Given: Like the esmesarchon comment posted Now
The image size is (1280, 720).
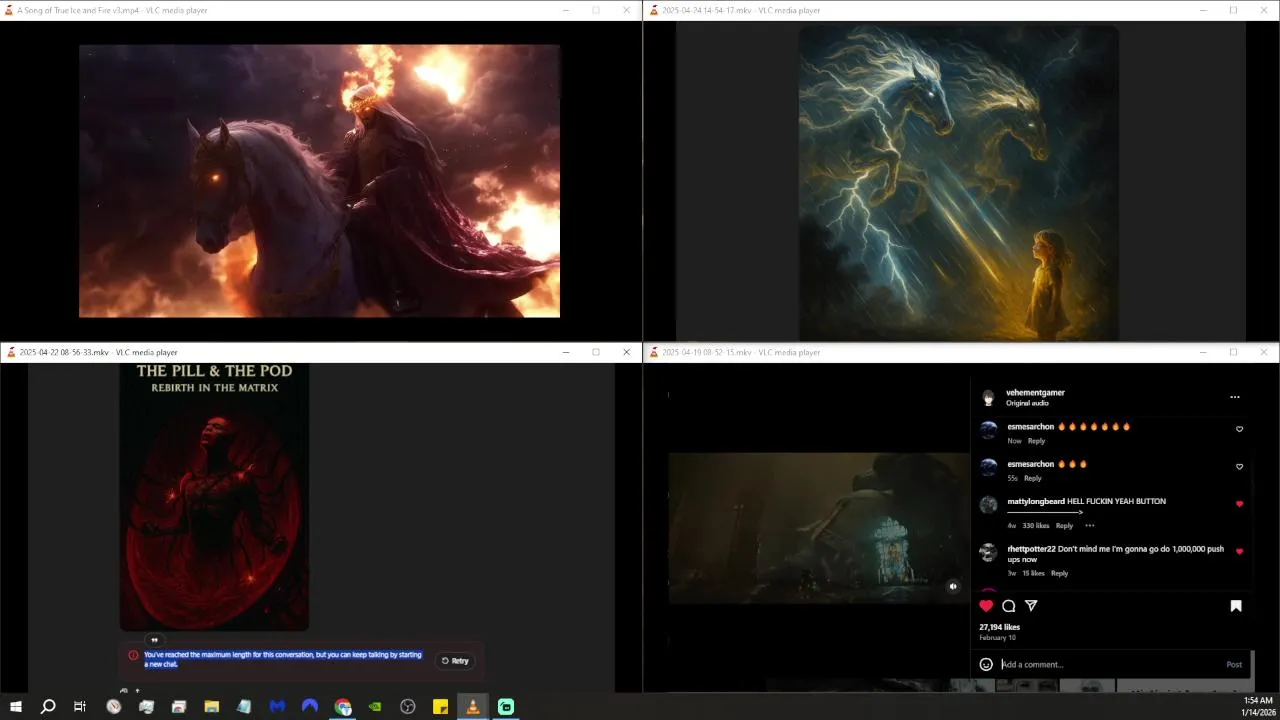Looking at the screenshot, I should point(1239,429).
